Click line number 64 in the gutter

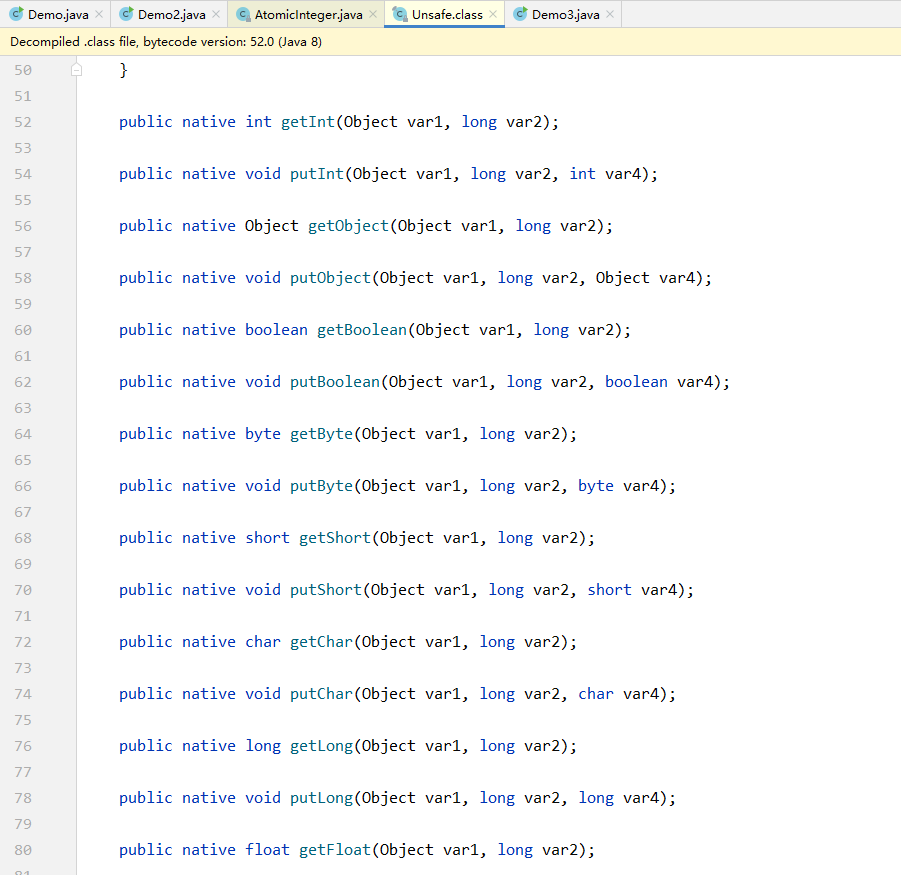(x=23, y=434)
